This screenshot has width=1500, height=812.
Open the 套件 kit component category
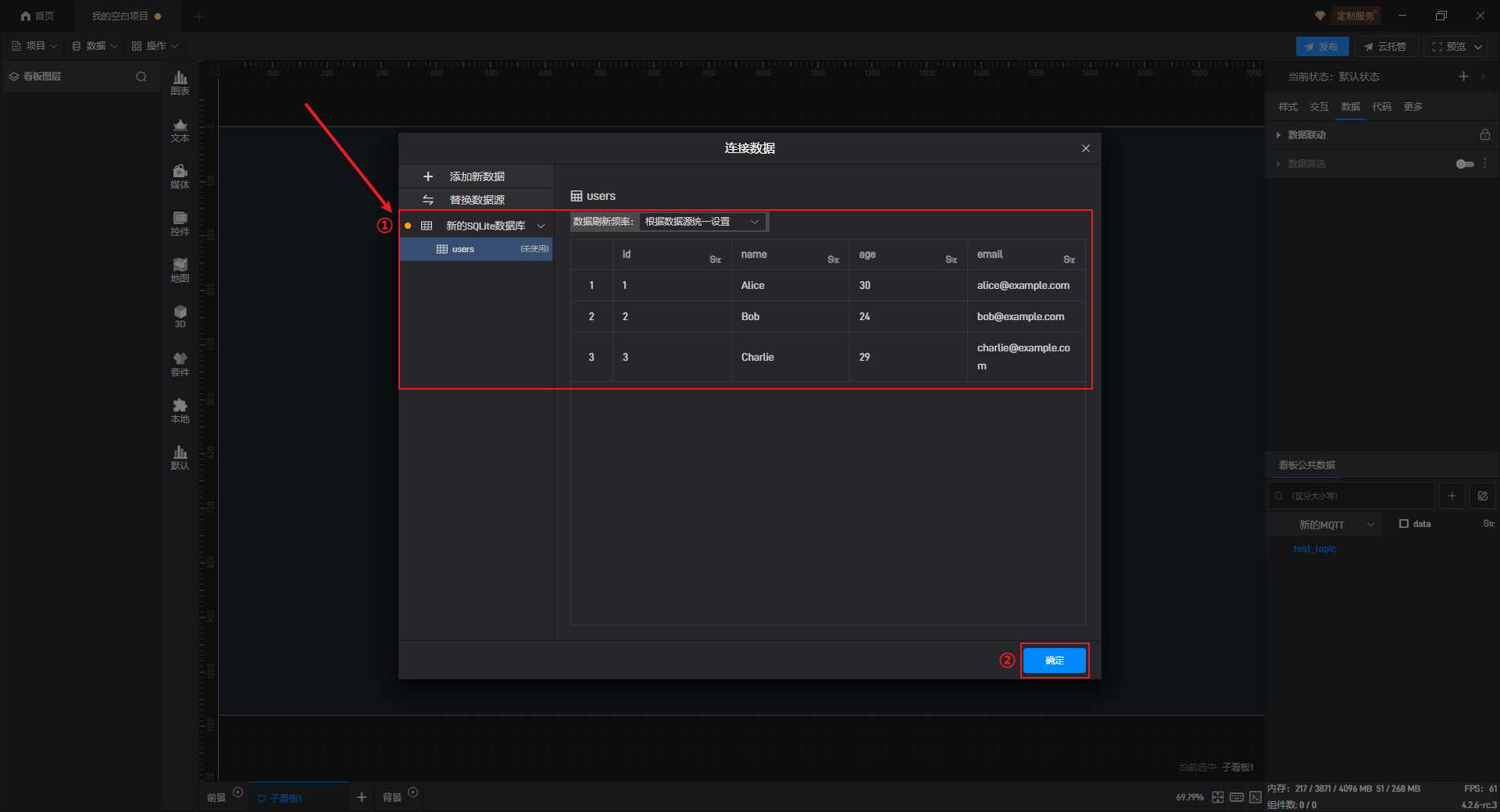[x=180, y=364]
